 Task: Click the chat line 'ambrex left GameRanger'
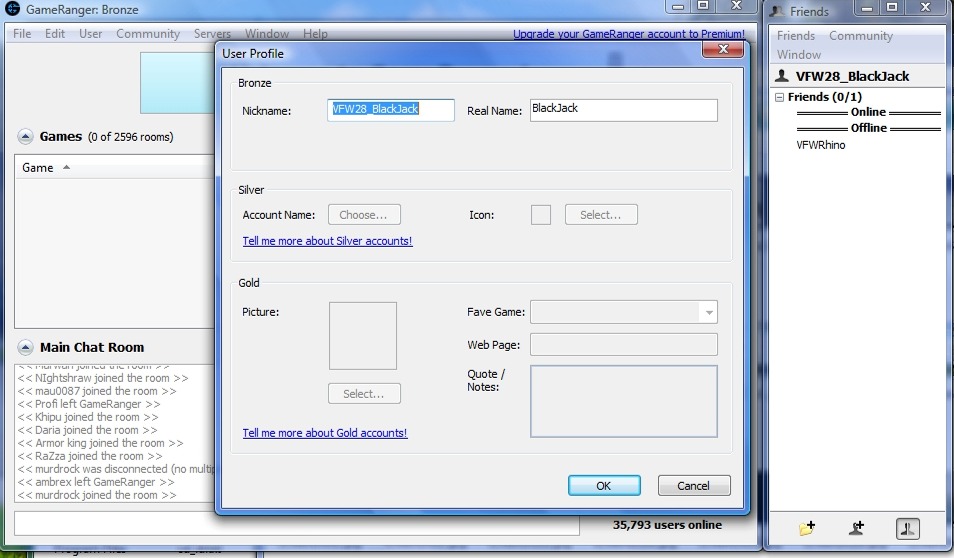click(96, 483)
